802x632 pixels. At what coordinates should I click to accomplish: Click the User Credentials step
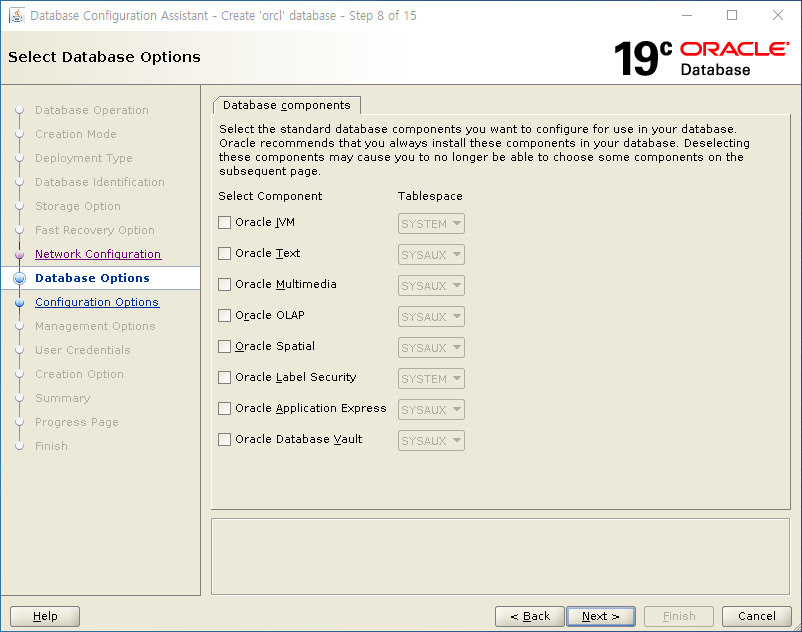pos(83,350)
